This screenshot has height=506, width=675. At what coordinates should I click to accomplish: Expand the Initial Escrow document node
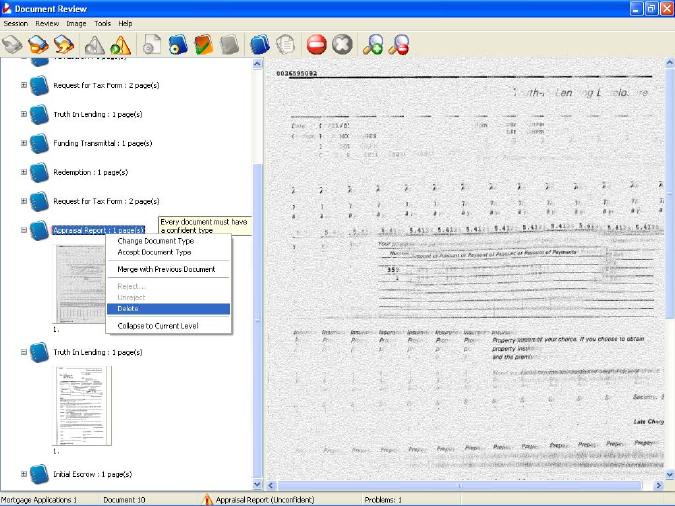click(23, 474)
